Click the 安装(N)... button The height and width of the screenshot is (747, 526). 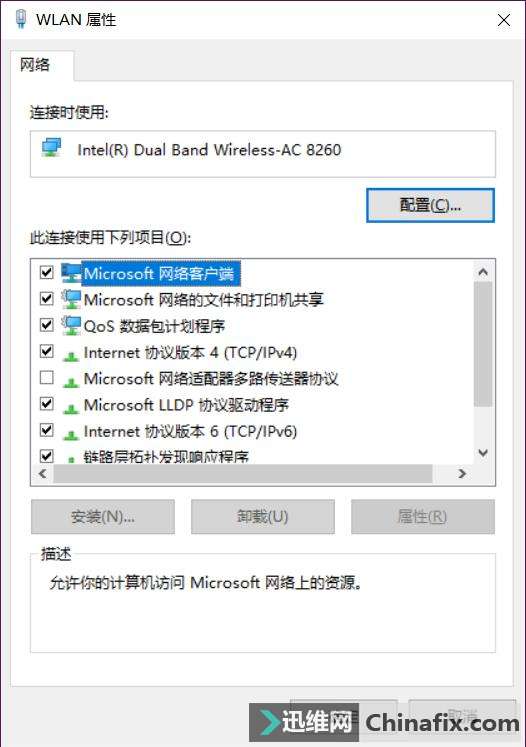pyautogui.click(x=103, y=516)
